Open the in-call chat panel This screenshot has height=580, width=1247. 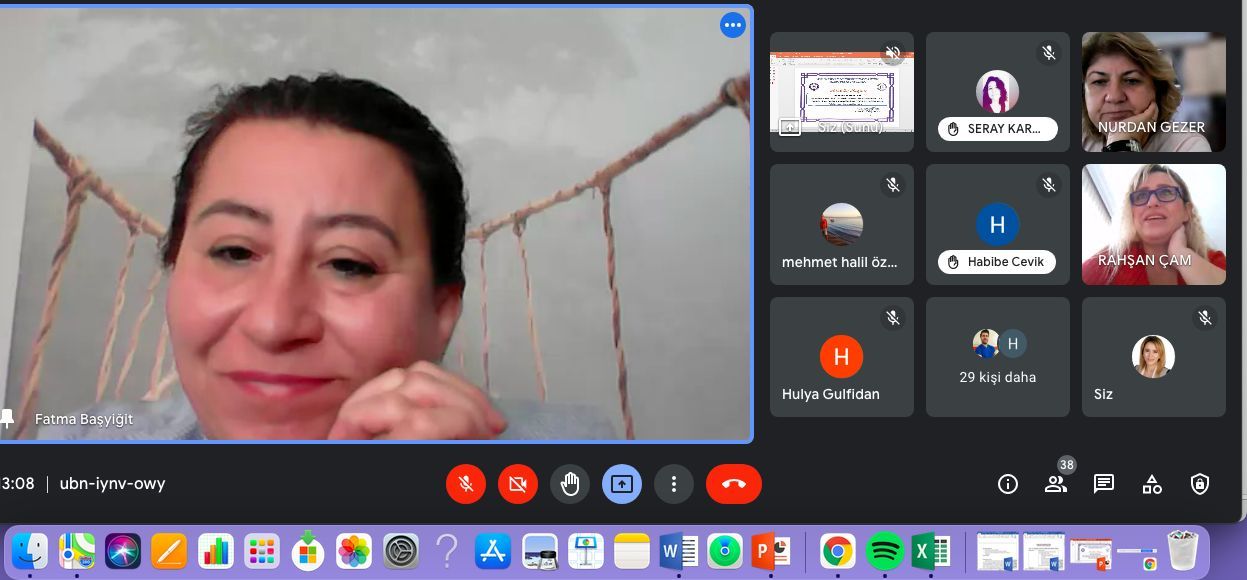[x=1103, y=484]
